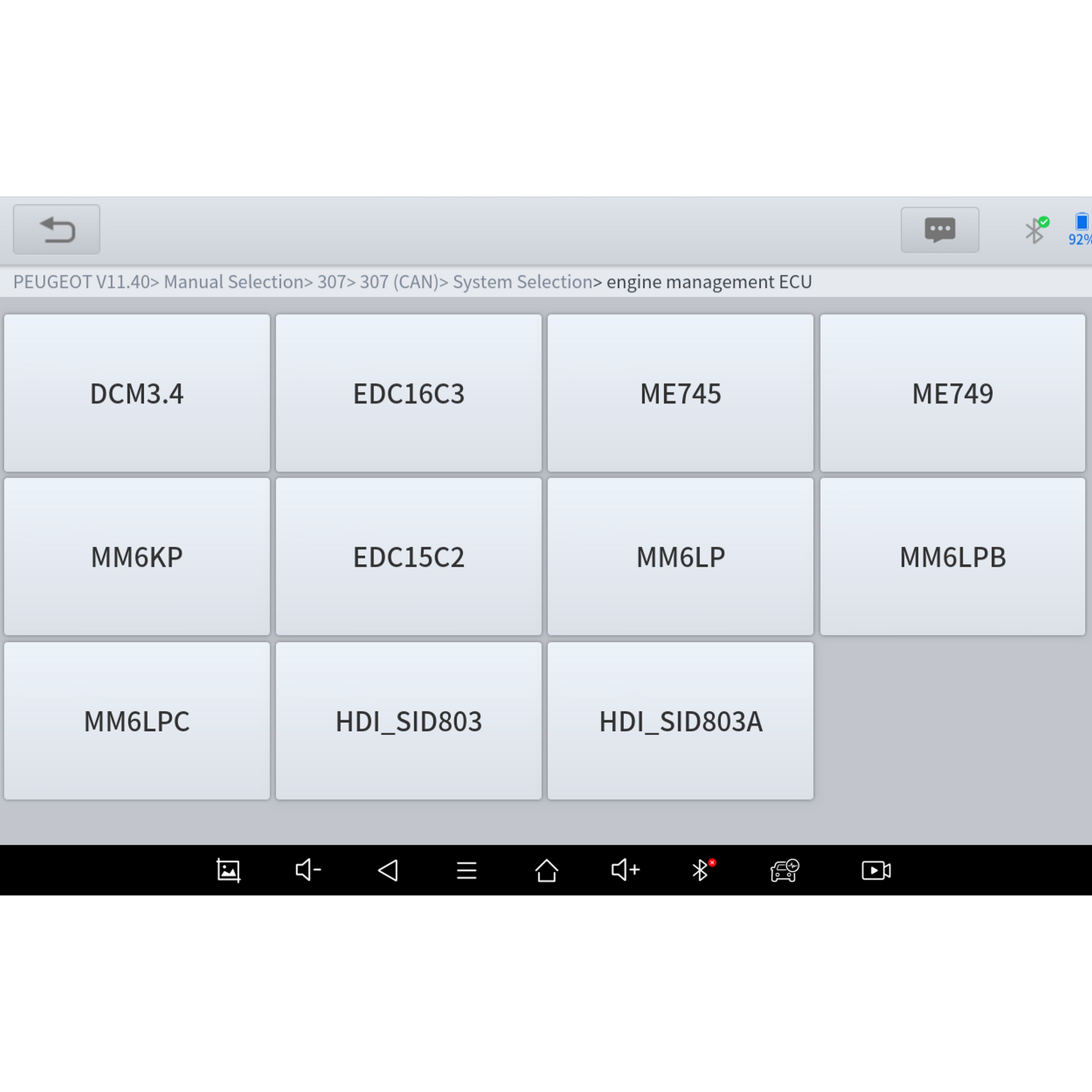
Task: Open the feedback message icon
Action: 940,230
